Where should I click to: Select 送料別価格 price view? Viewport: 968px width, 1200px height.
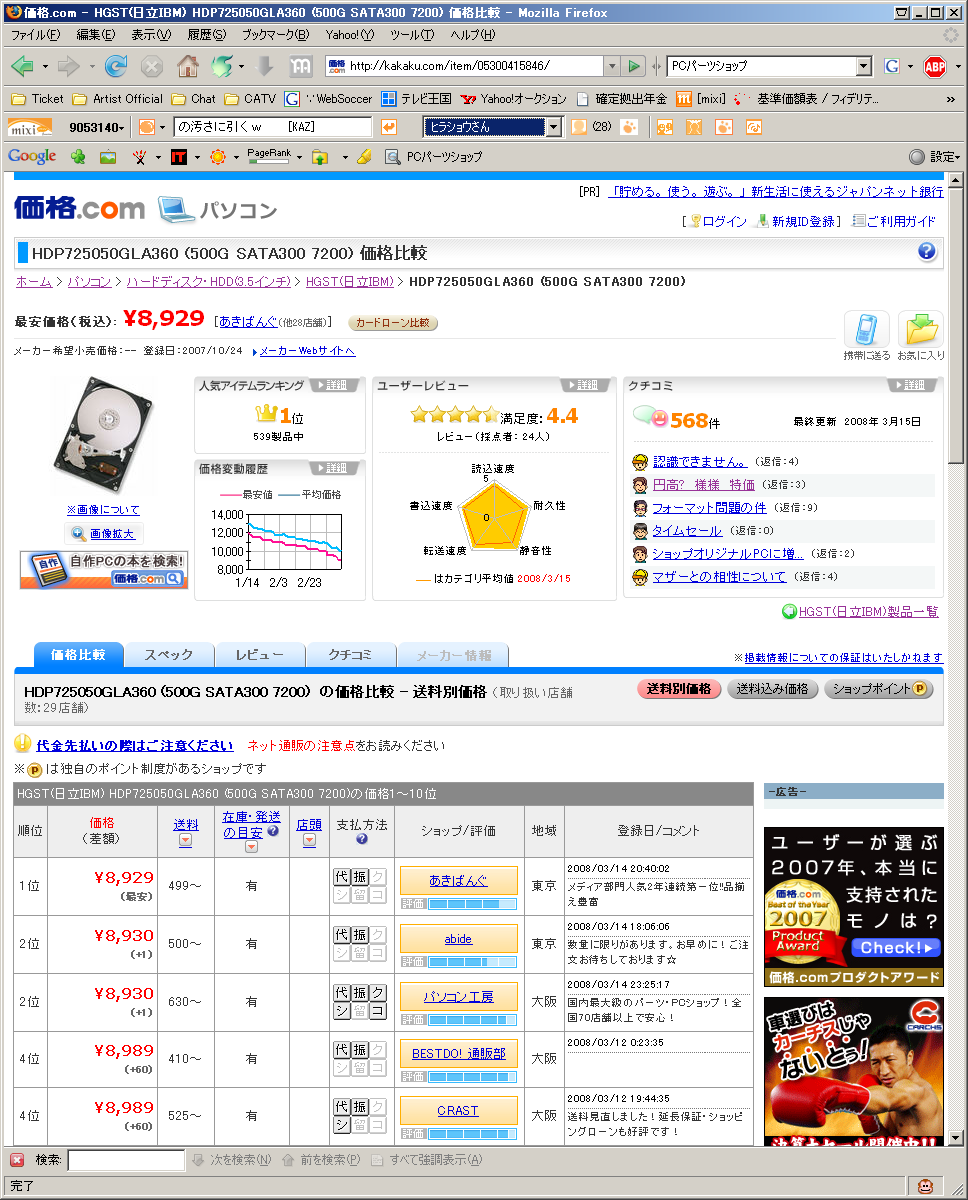click(x=679, y=689)
